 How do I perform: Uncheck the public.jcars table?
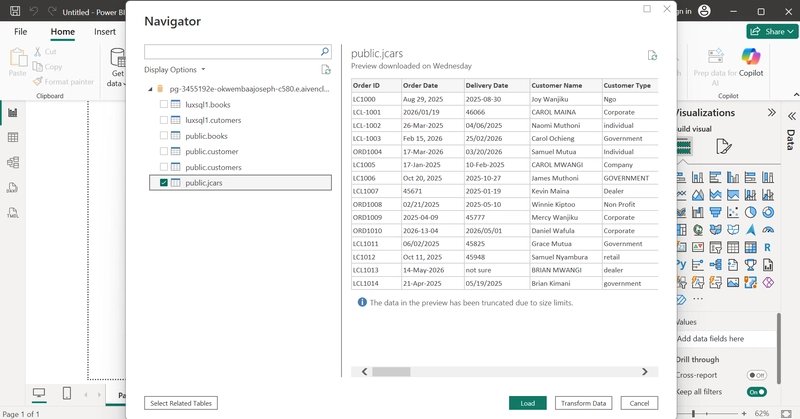164,182
